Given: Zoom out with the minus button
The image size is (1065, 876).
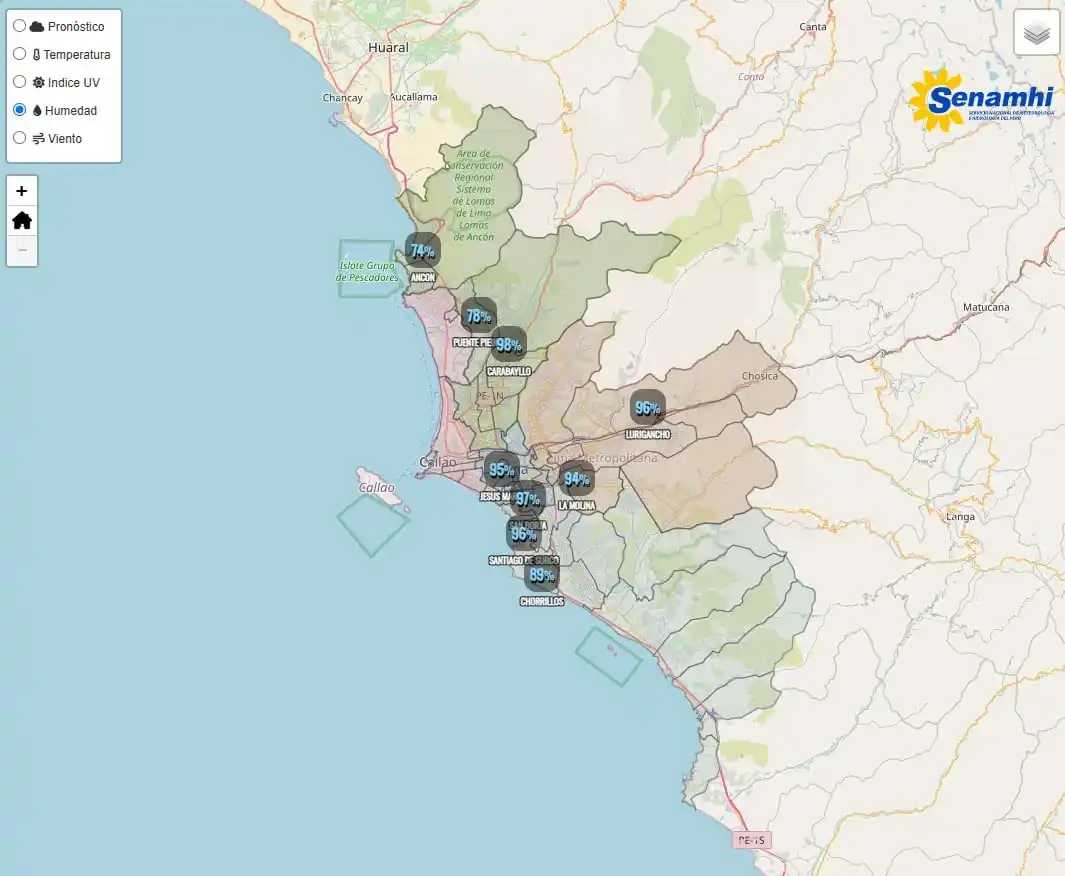Looking at the screenshot, I should tap(22, 250).
